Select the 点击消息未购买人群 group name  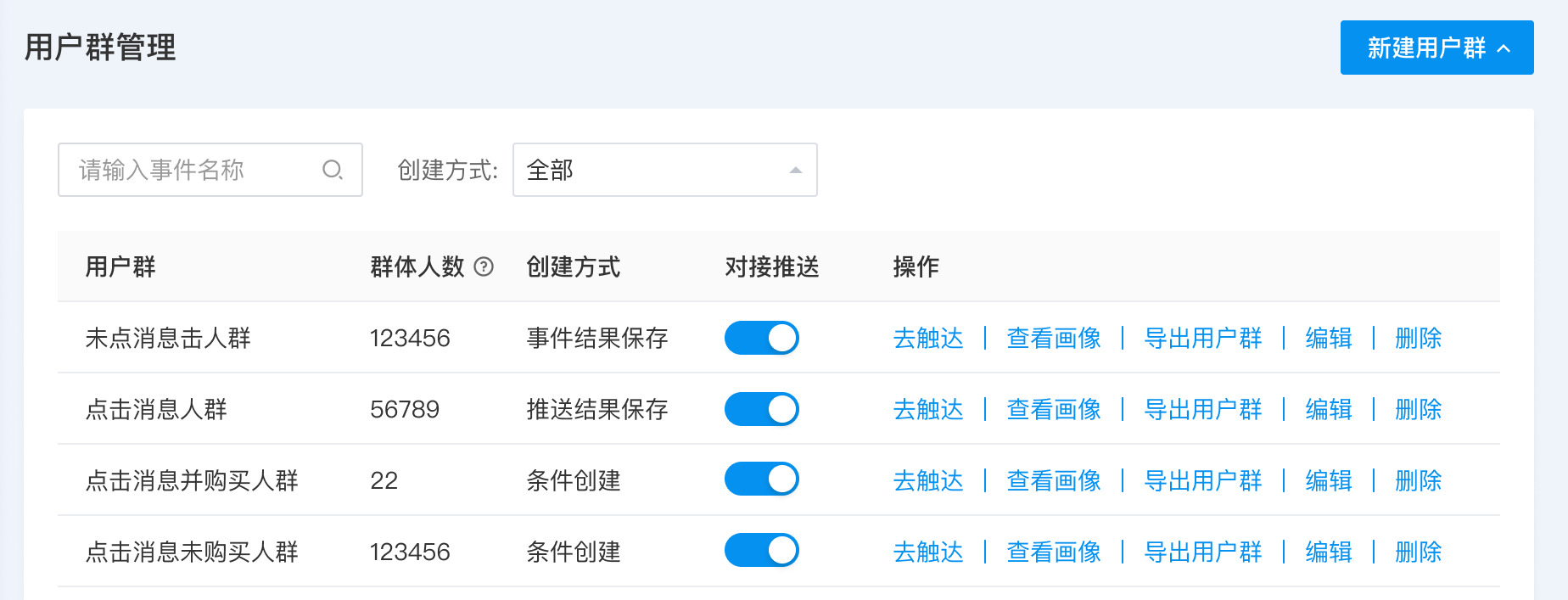click(x=192, y=552)
